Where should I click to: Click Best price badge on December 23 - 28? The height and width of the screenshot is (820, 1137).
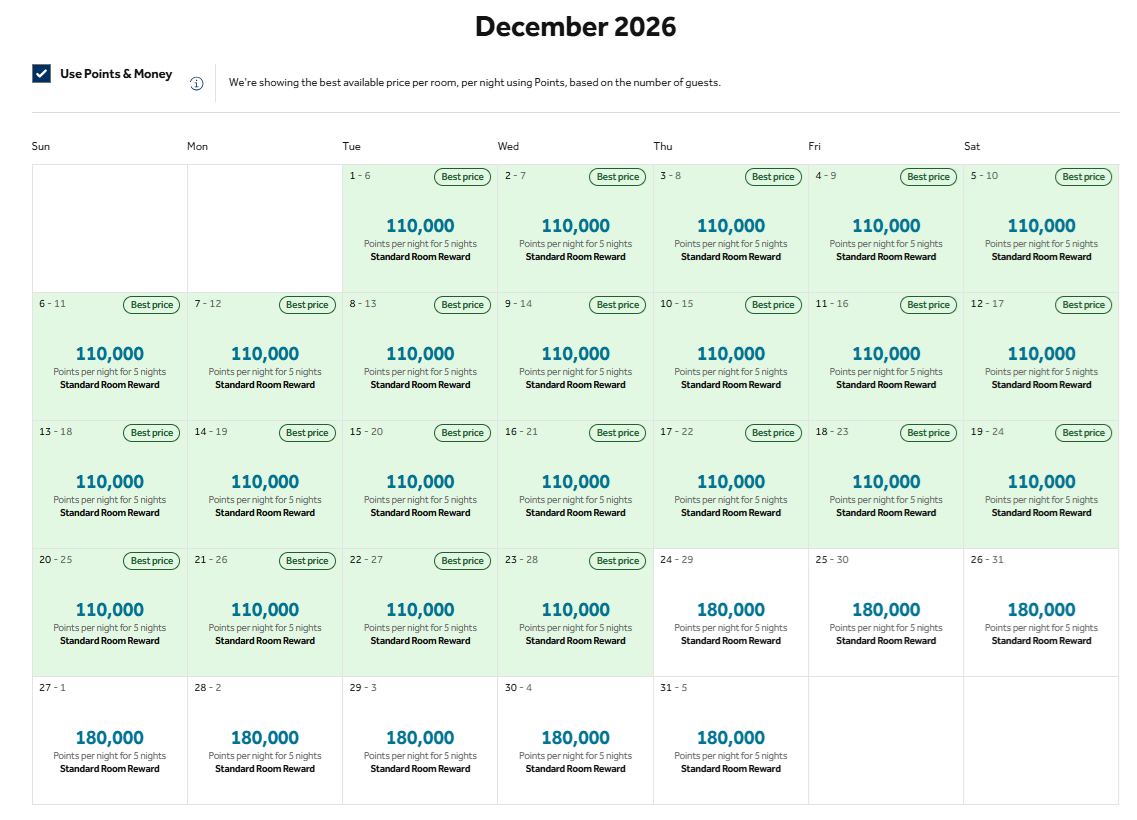point(617,561)
